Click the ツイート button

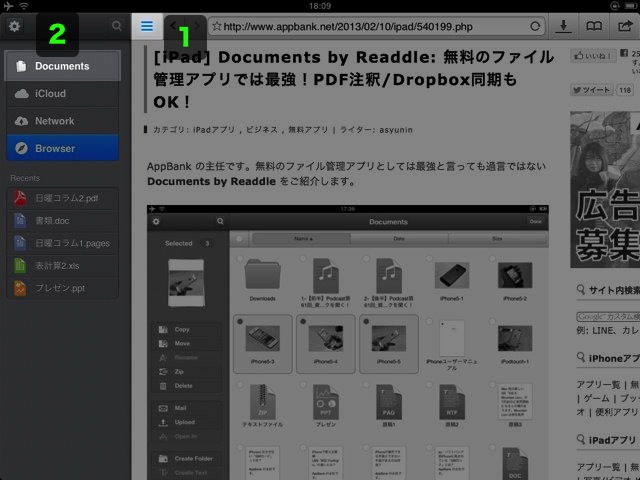pos(591,90)
